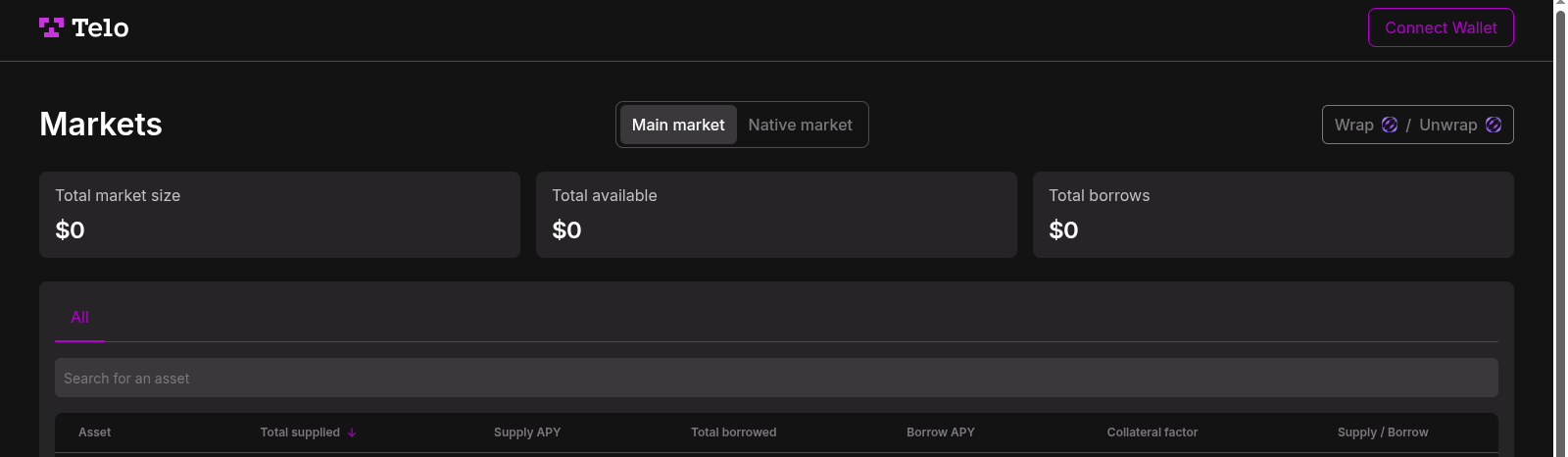Click the Telo brand name text
The height and width of the screenshot is (457, 1568).
click(x=101, y=27)
